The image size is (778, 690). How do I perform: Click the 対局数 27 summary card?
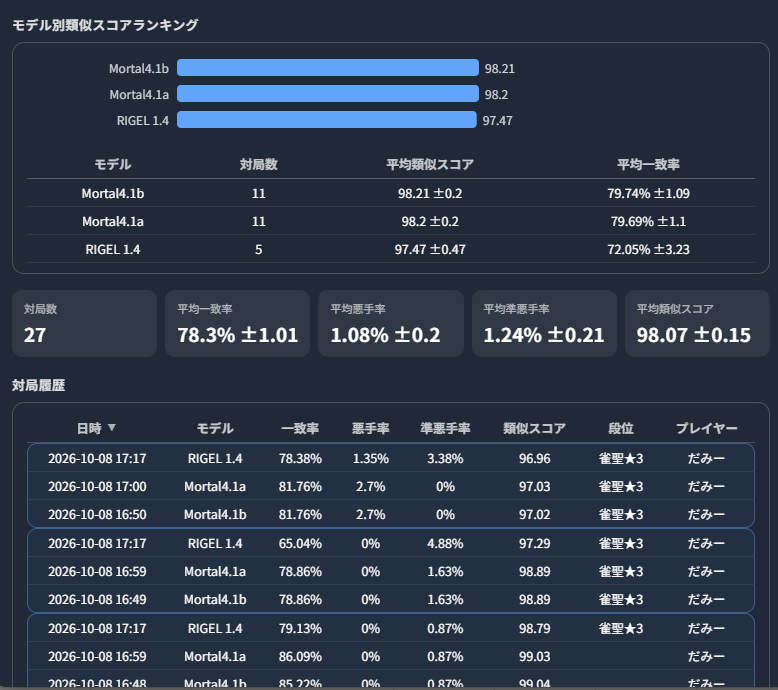[x=84, y=323]
